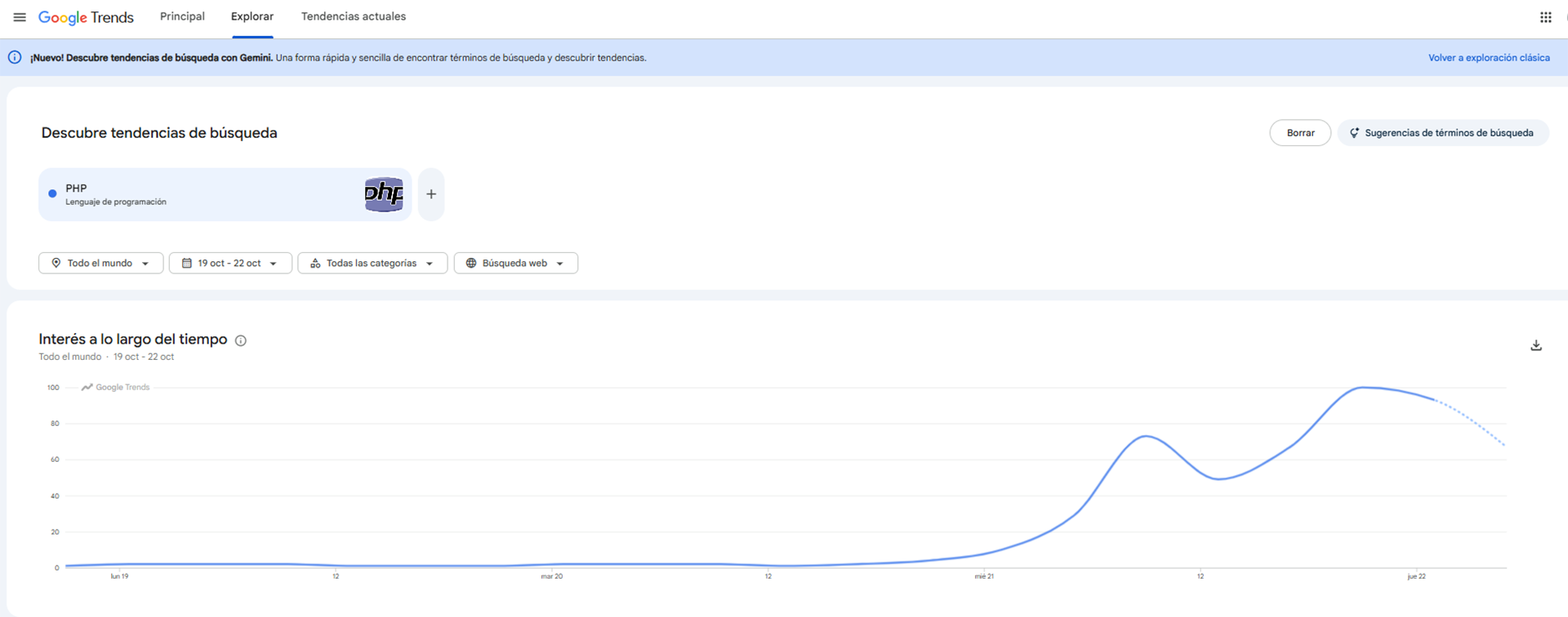Viewport: 1568px width, 617px height.
Task: Click the Descubre tendencias de búsqueda heading
Action: (x=159, y=133)
